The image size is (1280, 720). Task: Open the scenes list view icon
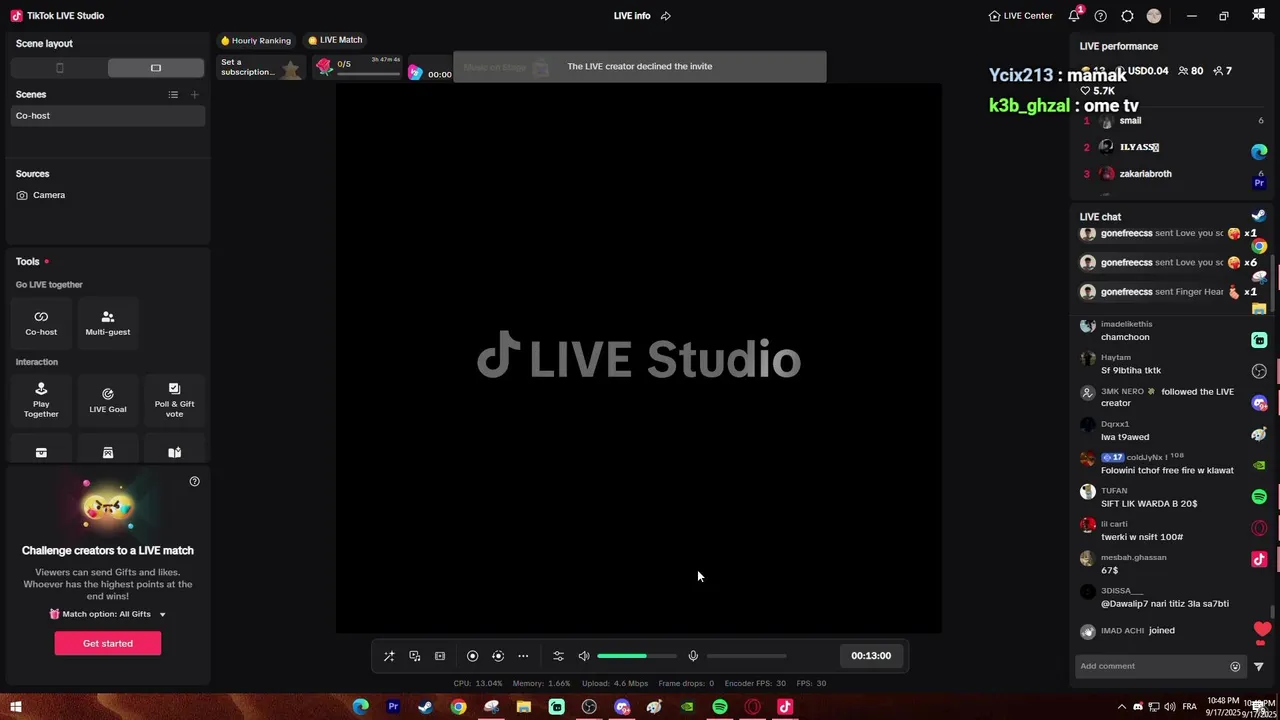[x=173, y=94]
